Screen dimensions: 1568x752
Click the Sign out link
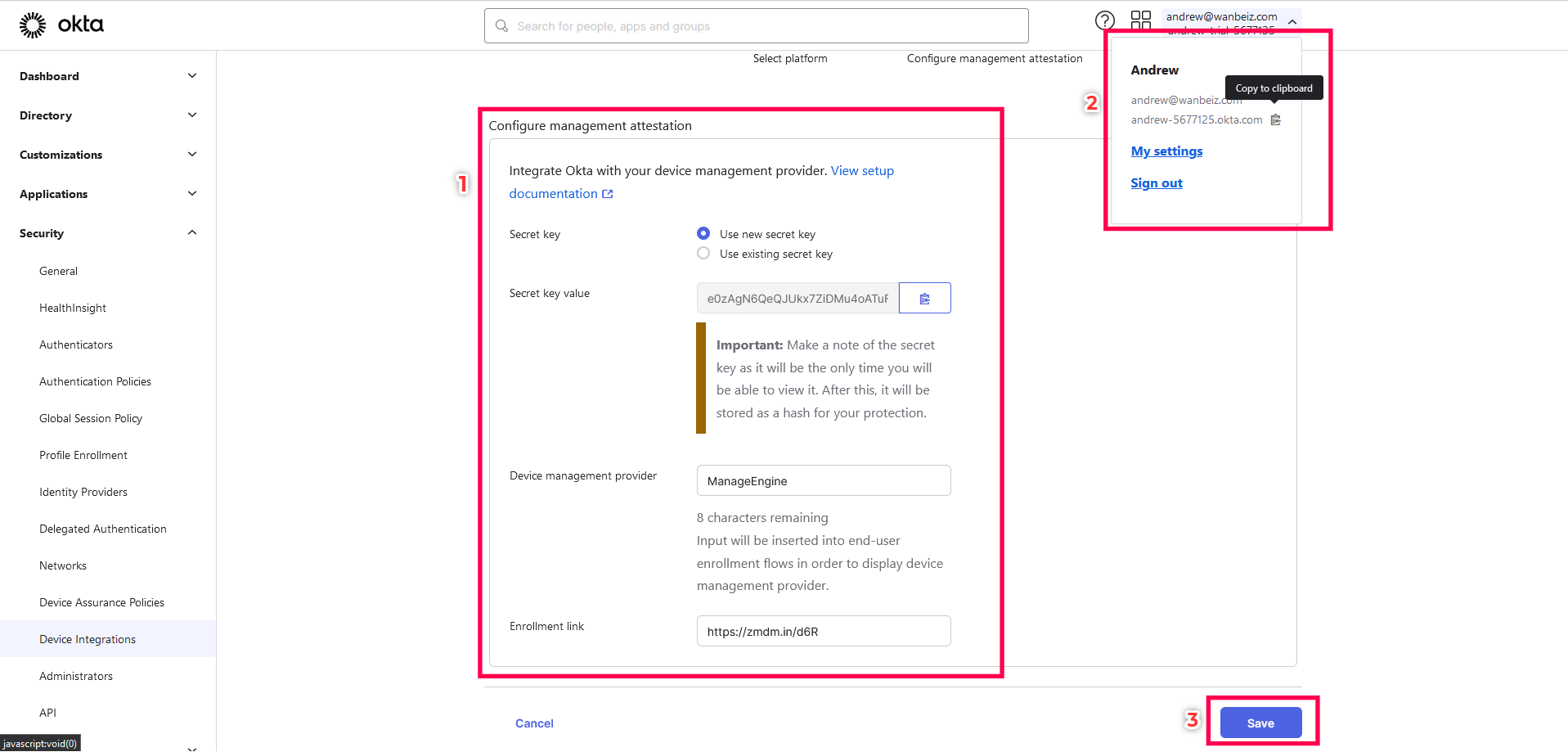(1157, 183)
